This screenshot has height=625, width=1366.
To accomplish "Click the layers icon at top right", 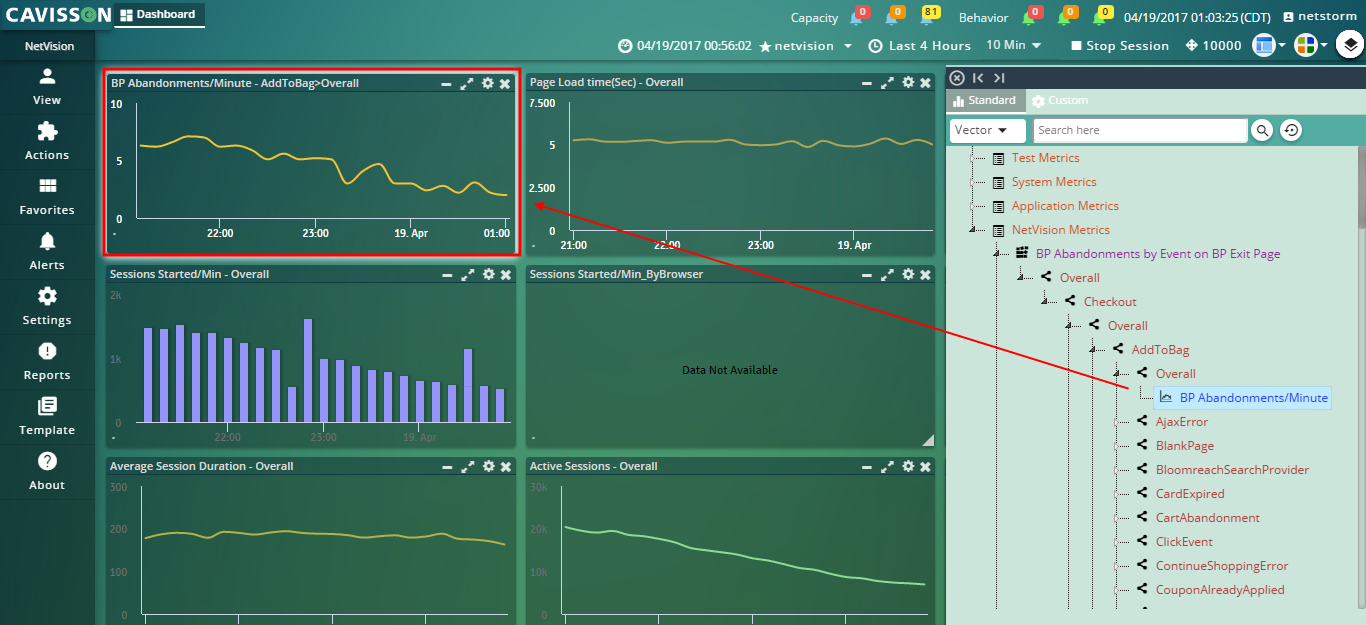I will coord(1349,45).
